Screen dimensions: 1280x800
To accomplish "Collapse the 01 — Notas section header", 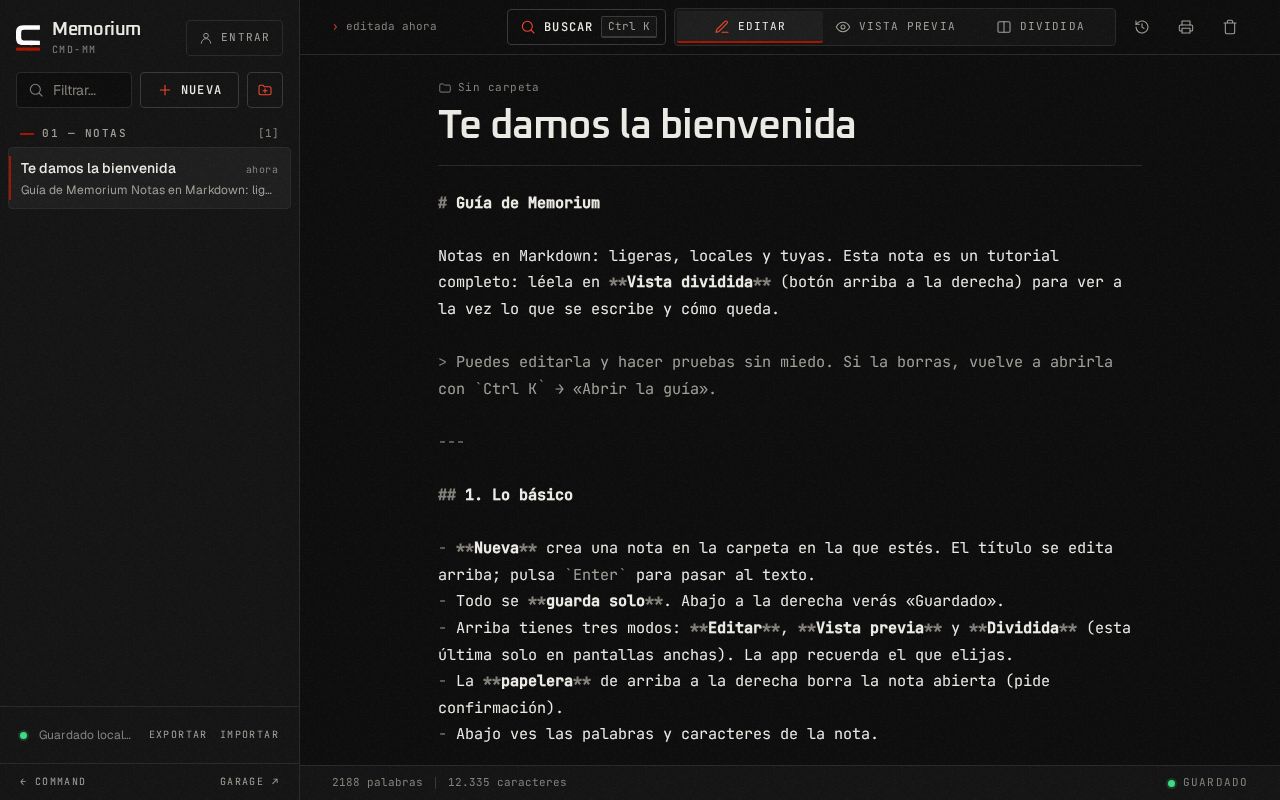I will point(149,133).
